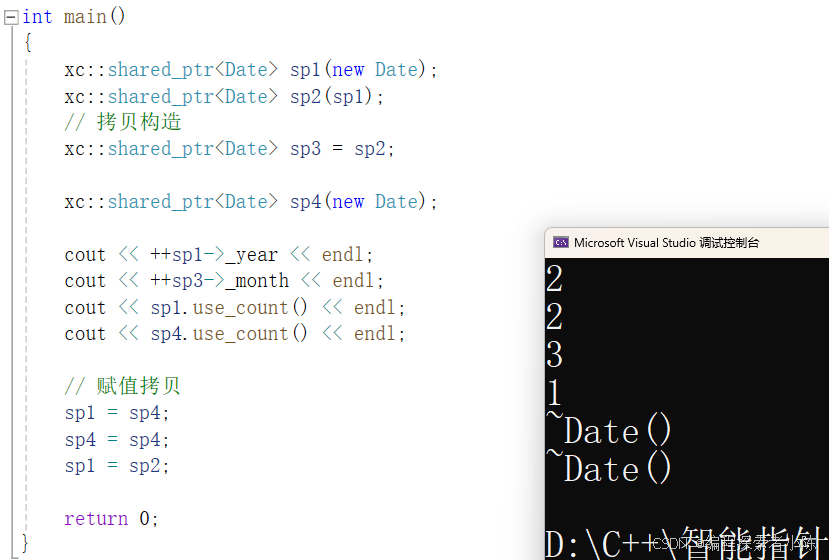This screenshot has width=829, height=560.
Task: Click the first '~Date()' console line
Action: coord(609,429)
